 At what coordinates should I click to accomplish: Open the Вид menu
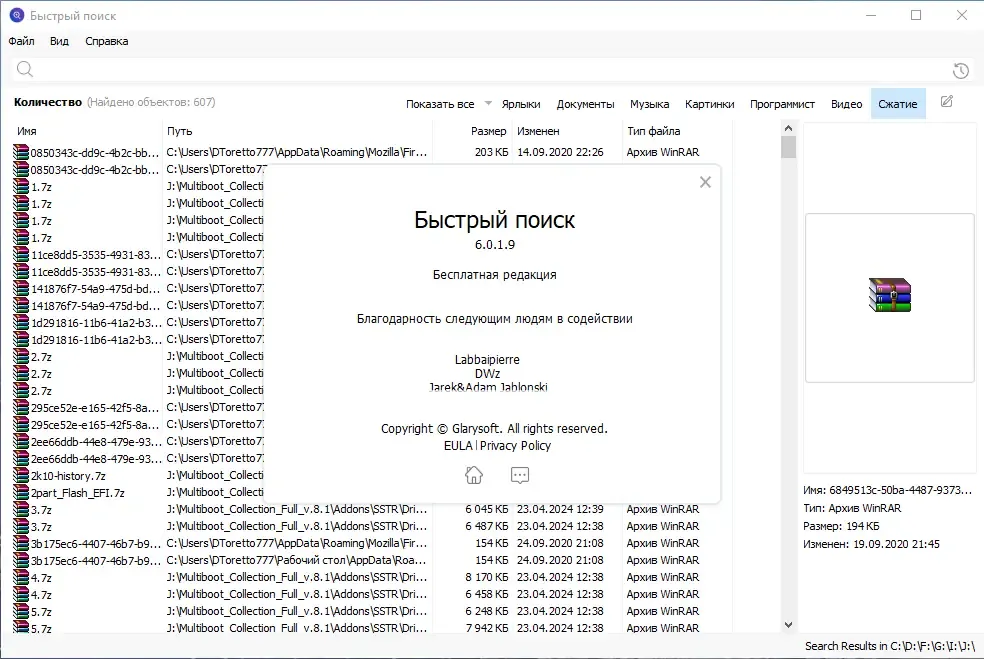pyautogui.click(x=59, y=41)
